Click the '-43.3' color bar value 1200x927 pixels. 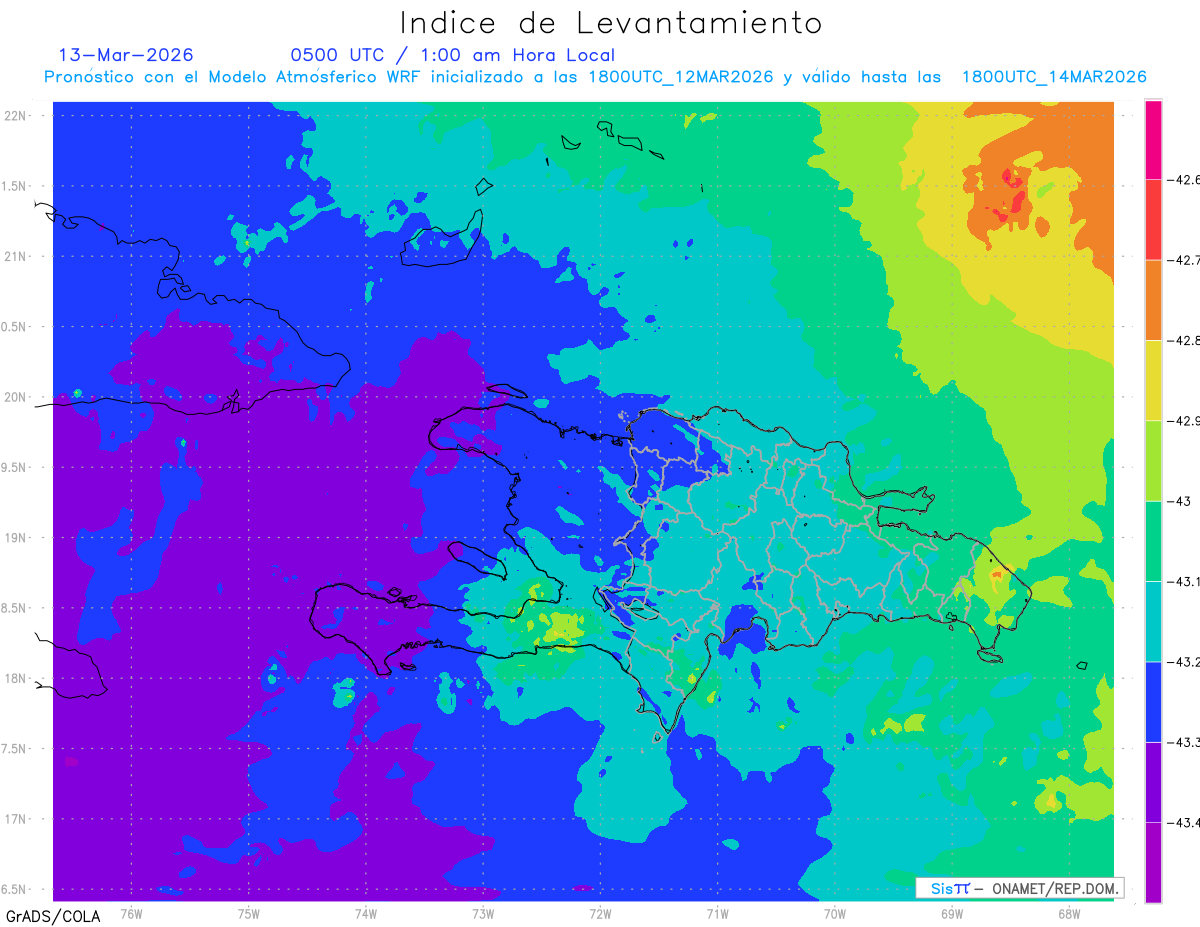click(1185, 742)
